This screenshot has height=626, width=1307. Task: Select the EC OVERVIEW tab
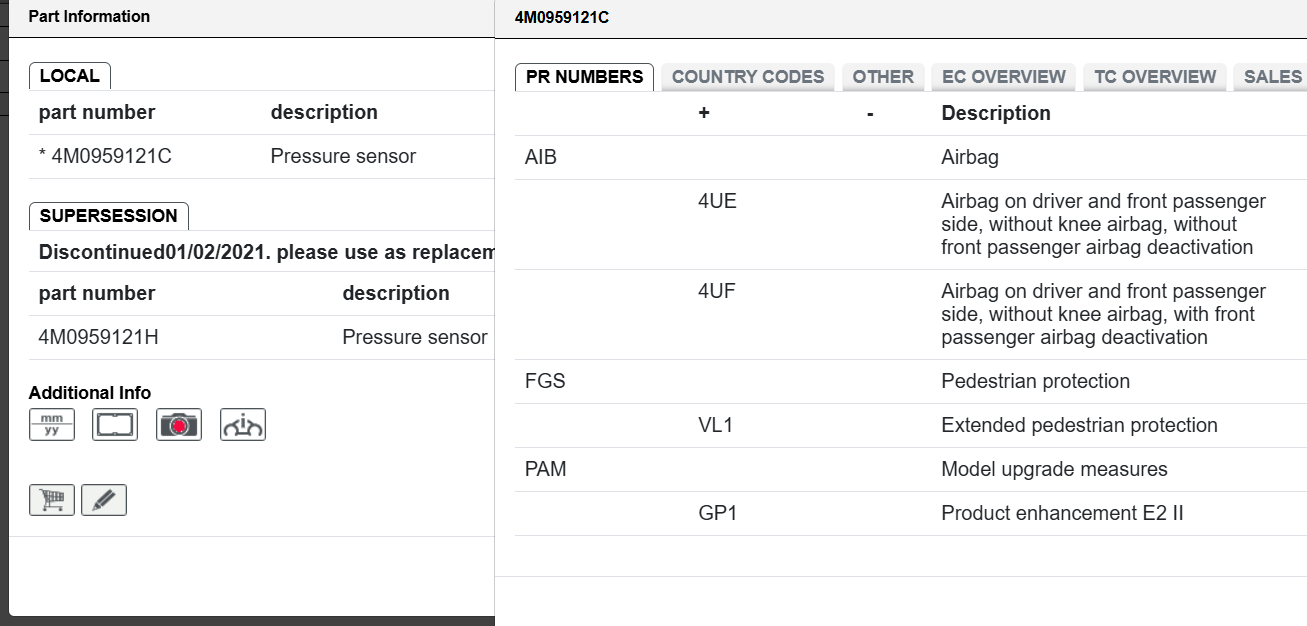click(1004, 77)
